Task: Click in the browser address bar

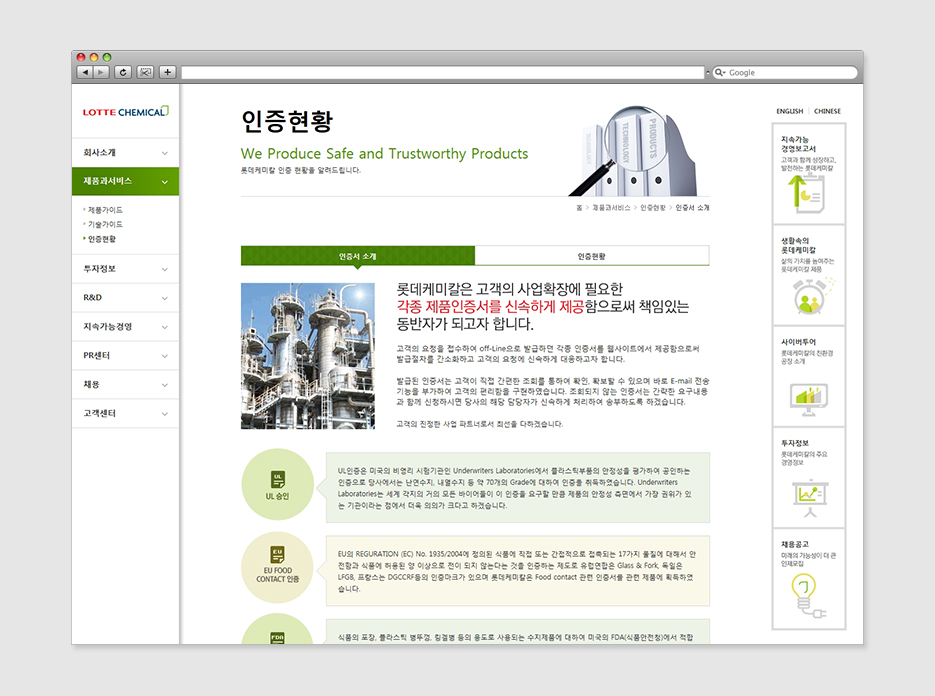Action: [442, 73]
